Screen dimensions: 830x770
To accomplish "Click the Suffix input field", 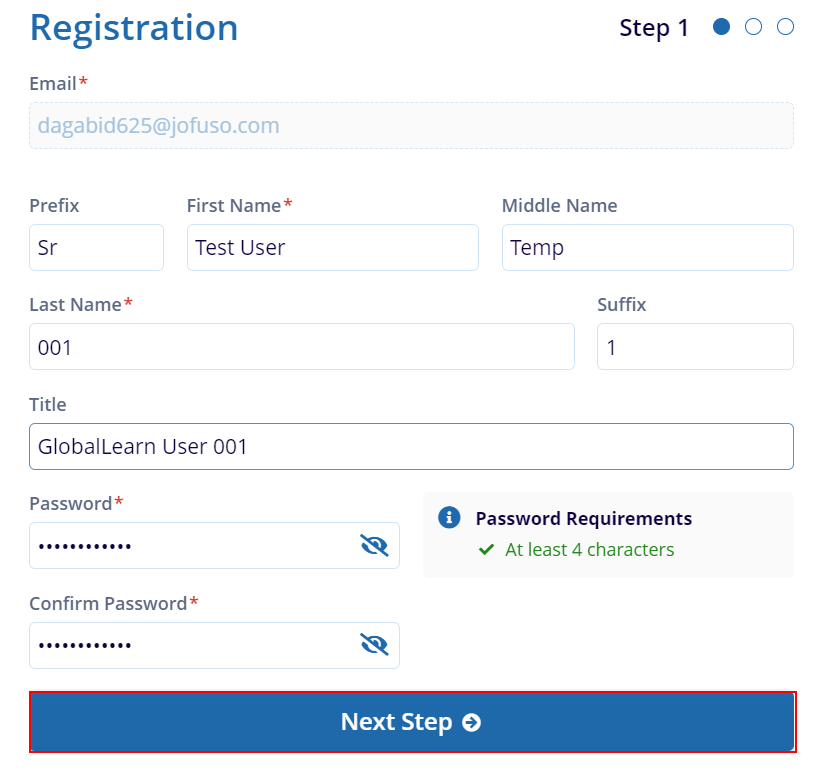I will tap(695, 347).
